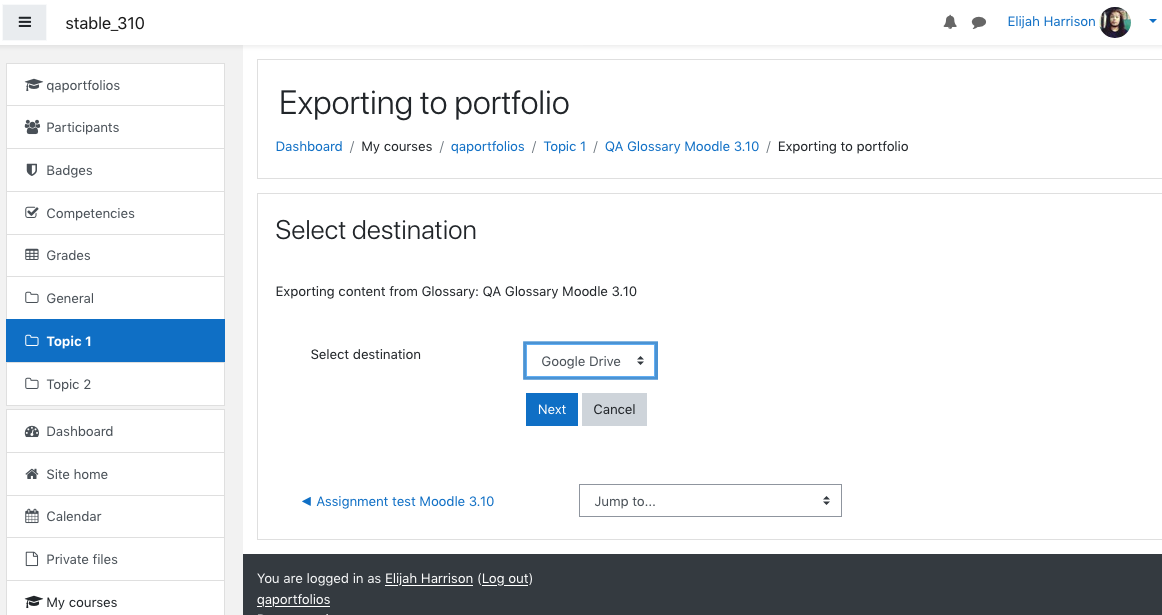Click Dashboard breadcrumb link
The width and height of the screenshot is (1162, 615).
pyautogui.click(x=309, y=147)
